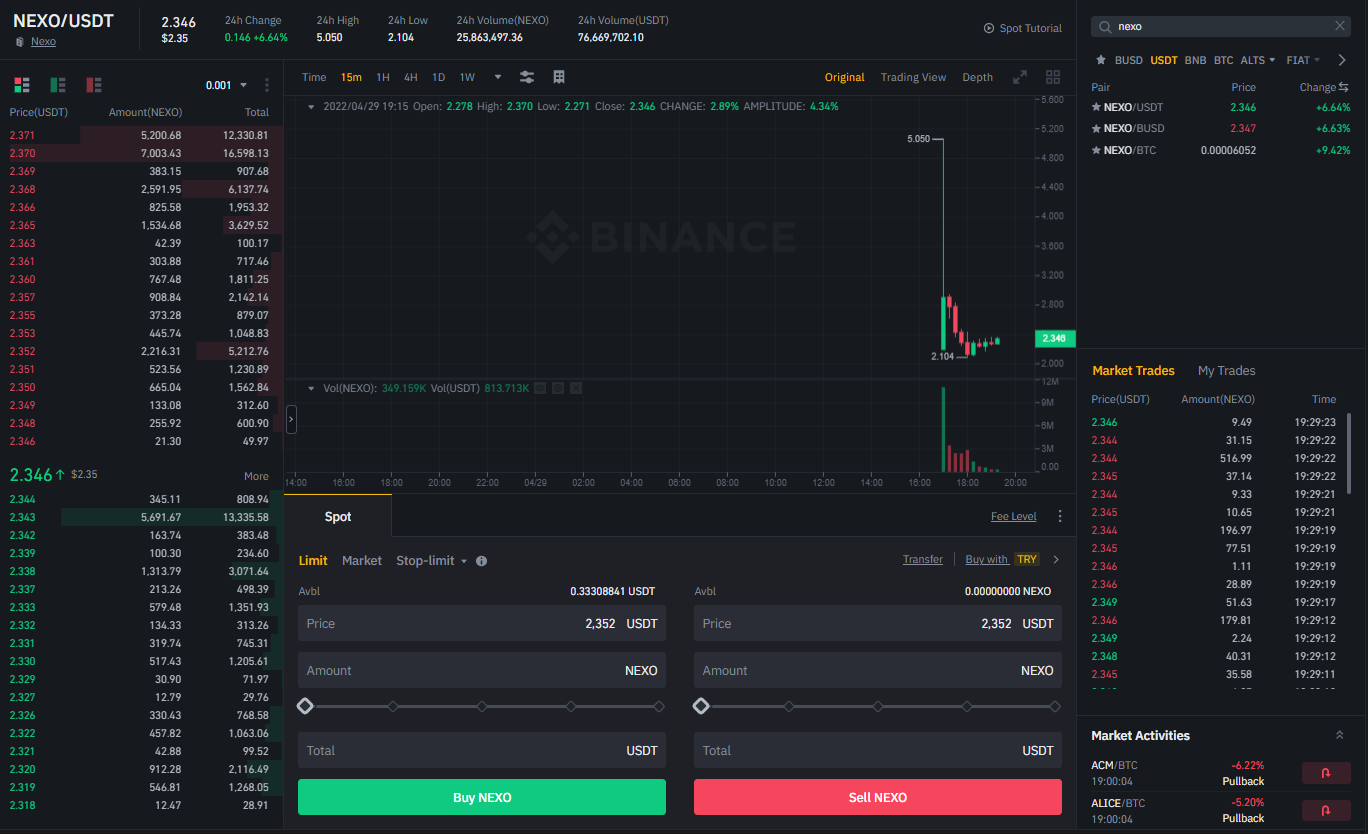This screenshot has width=1368, height=834.
Task: Select the 15m chart interval
Action: pyautogui.click(x=351, y=77)
